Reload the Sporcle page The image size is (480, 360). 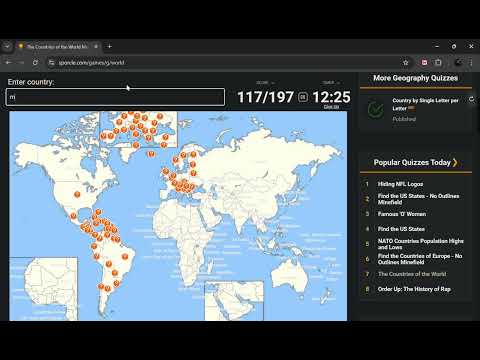[35, 62]
